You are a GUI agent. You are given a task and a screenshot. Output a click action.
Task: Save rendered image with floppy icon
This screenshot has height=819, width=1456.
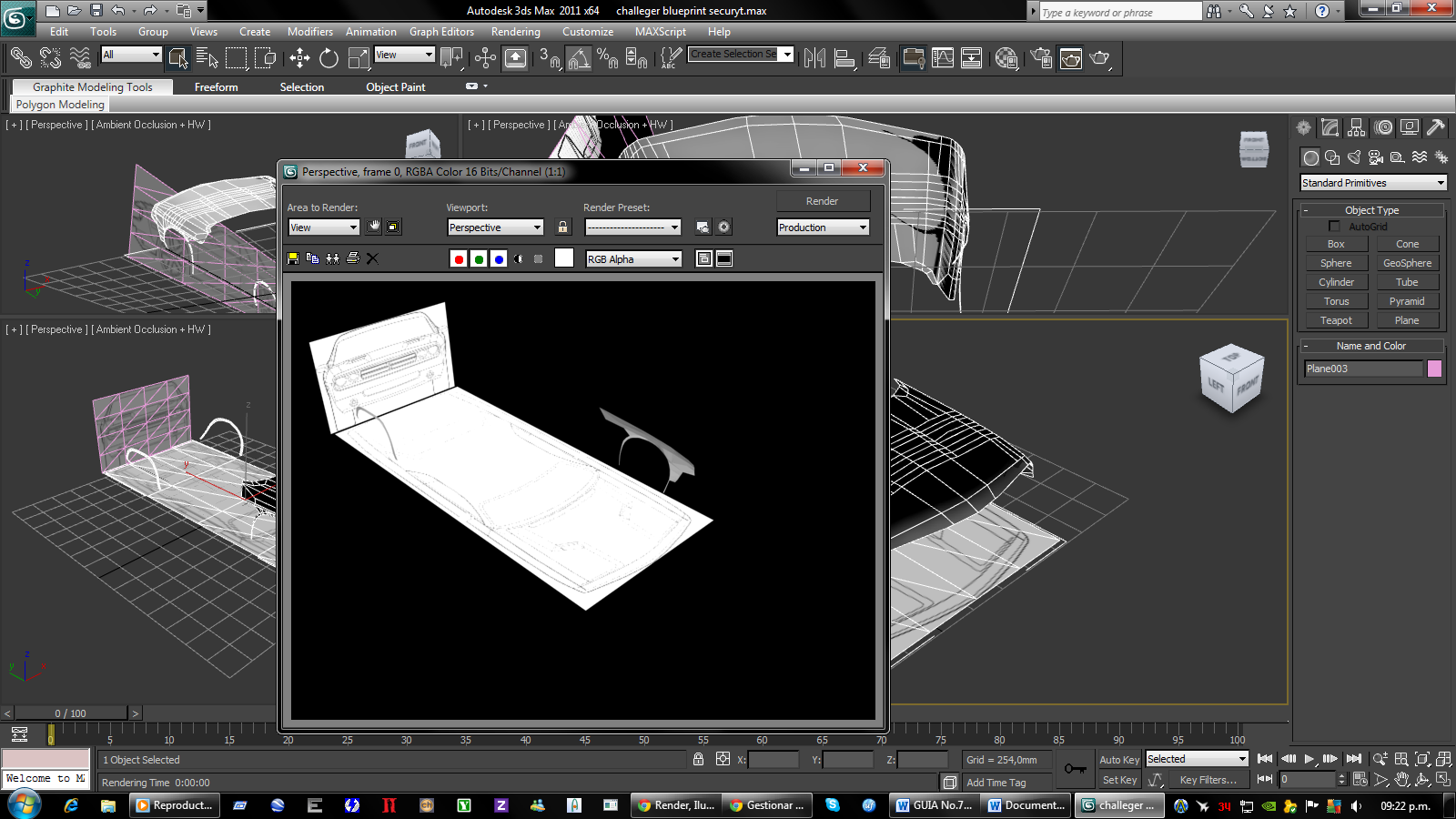[x=293, y=258]
